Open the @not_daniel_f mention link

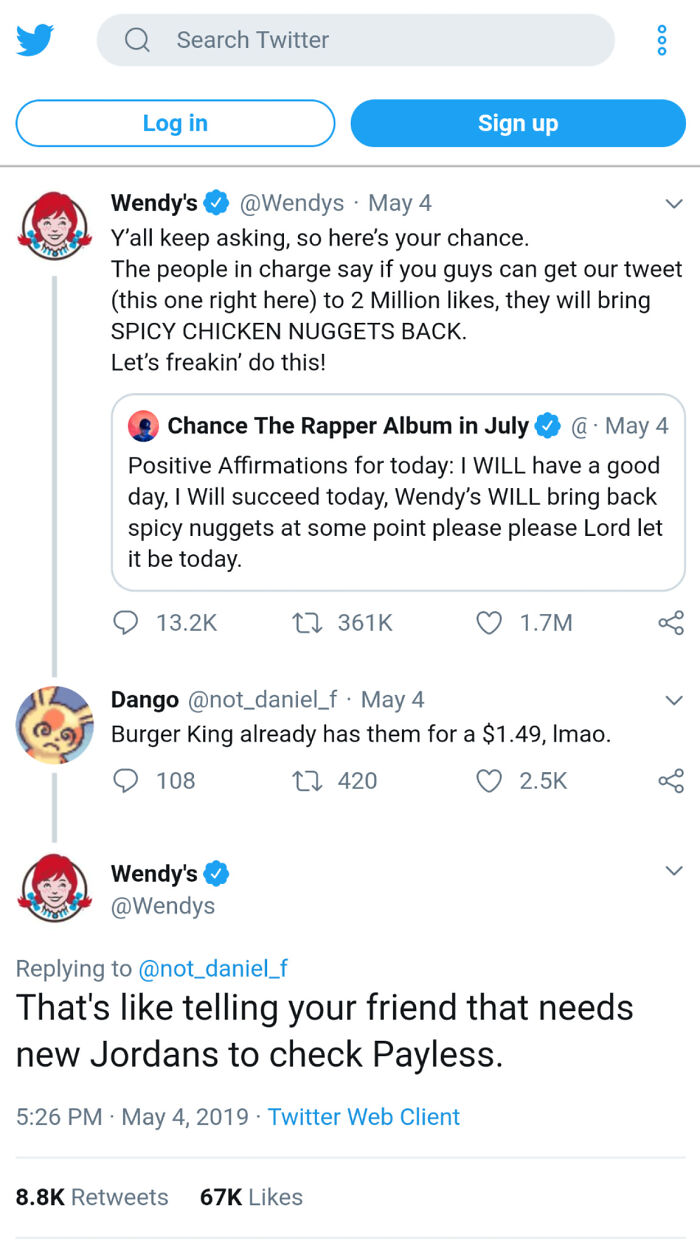(x=212, y=968)
